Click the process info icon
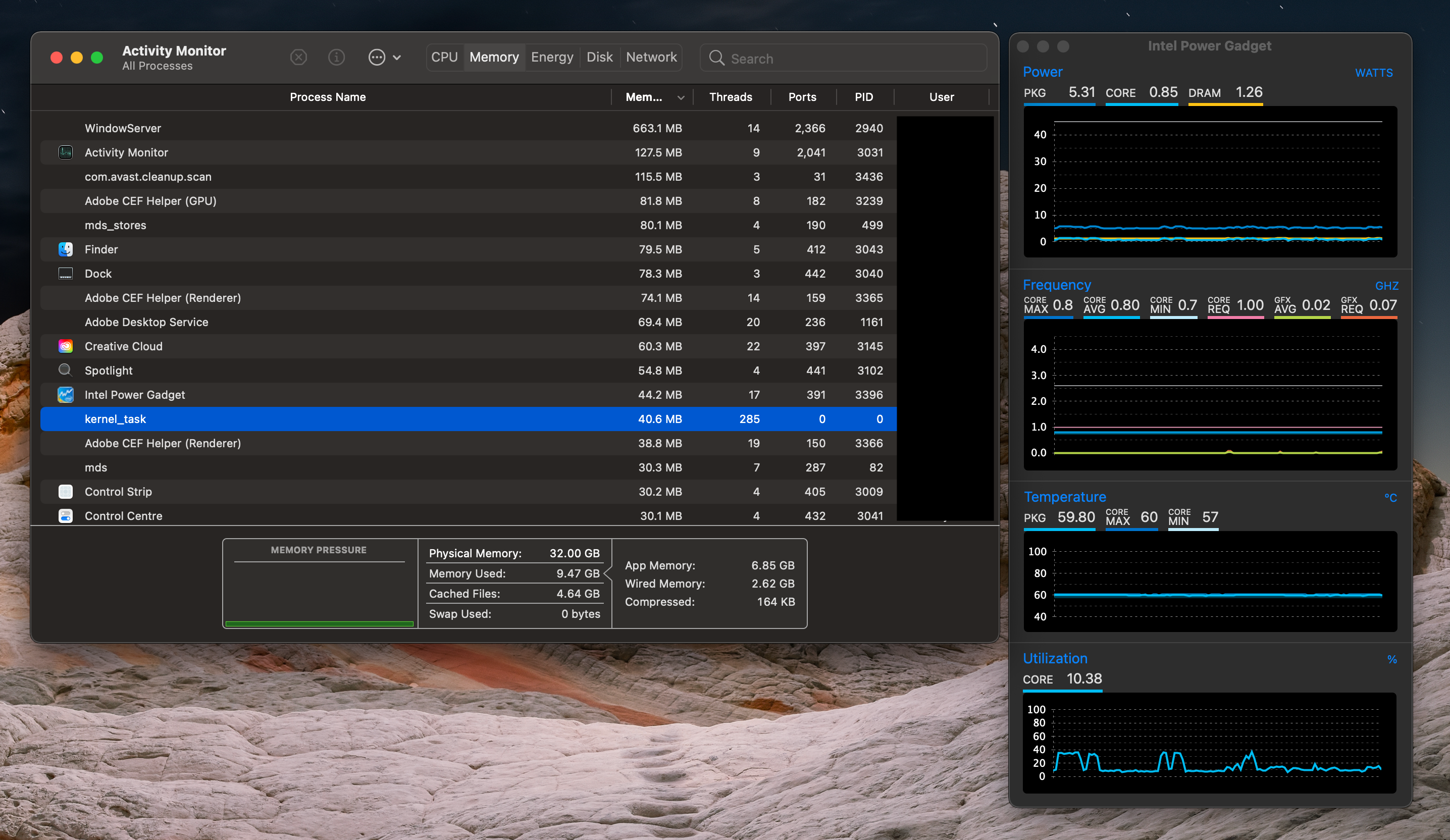Viewport: 1450px width, 840px height. [336, 58]
